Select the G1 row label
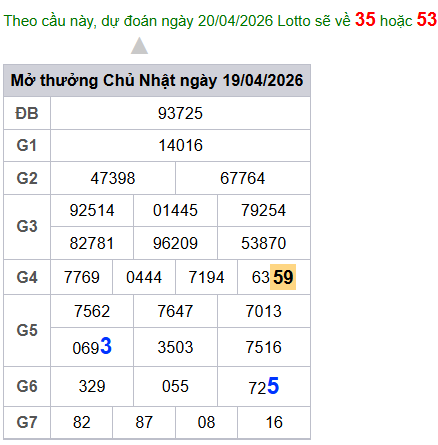This screenshot has width=438, height=445. (27, 146)
